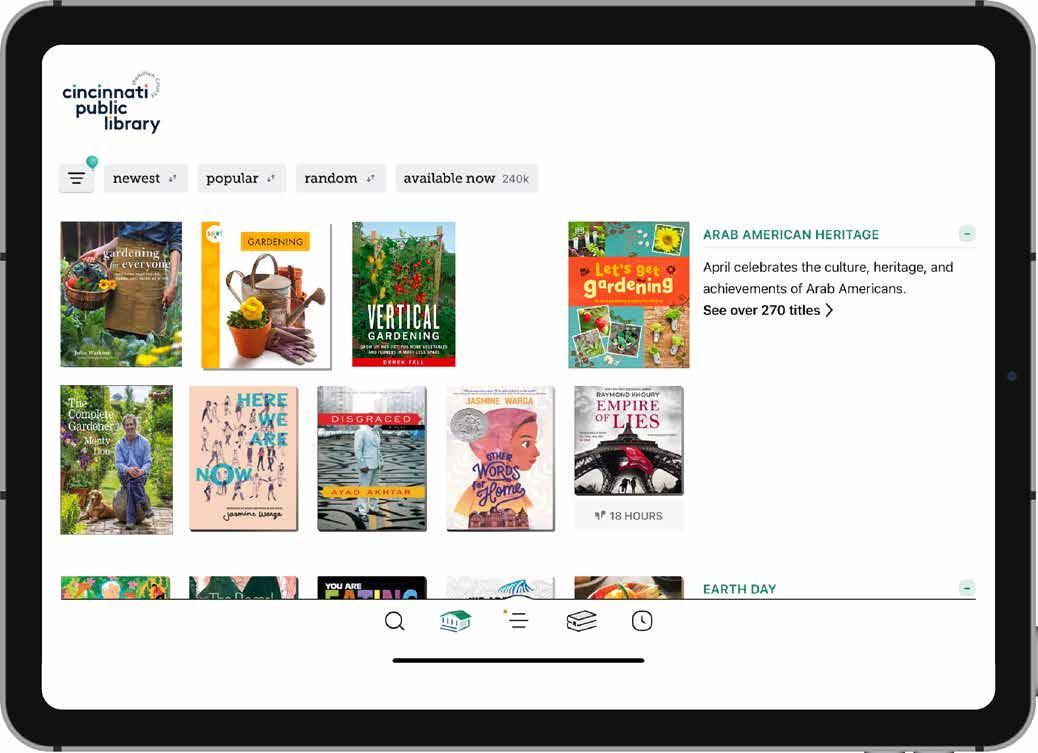Sort by random
The height and width of the screenshot is (753, 1038).
point(340,178)
